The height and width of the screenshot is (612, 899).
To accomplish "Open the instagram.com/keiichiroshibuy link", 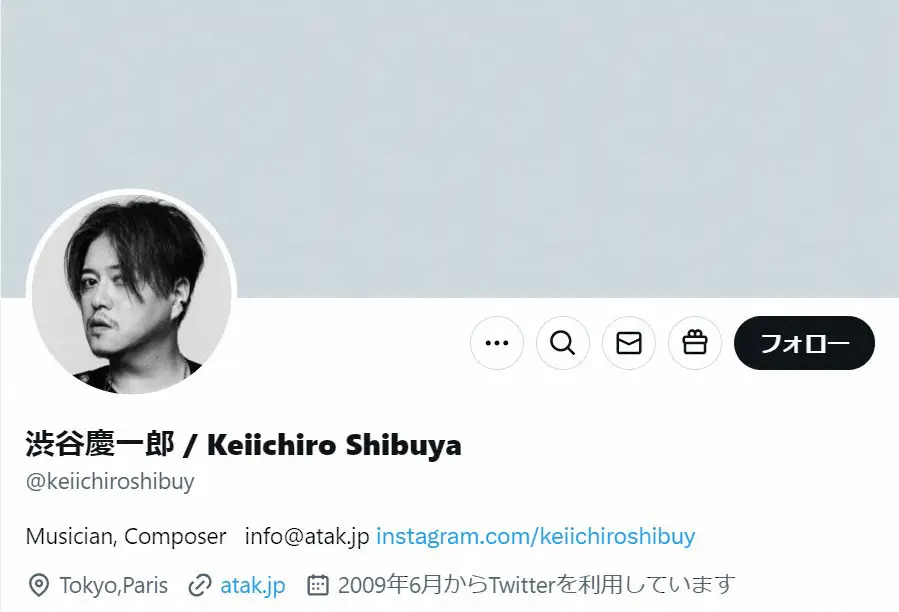I will coord(536,536).
